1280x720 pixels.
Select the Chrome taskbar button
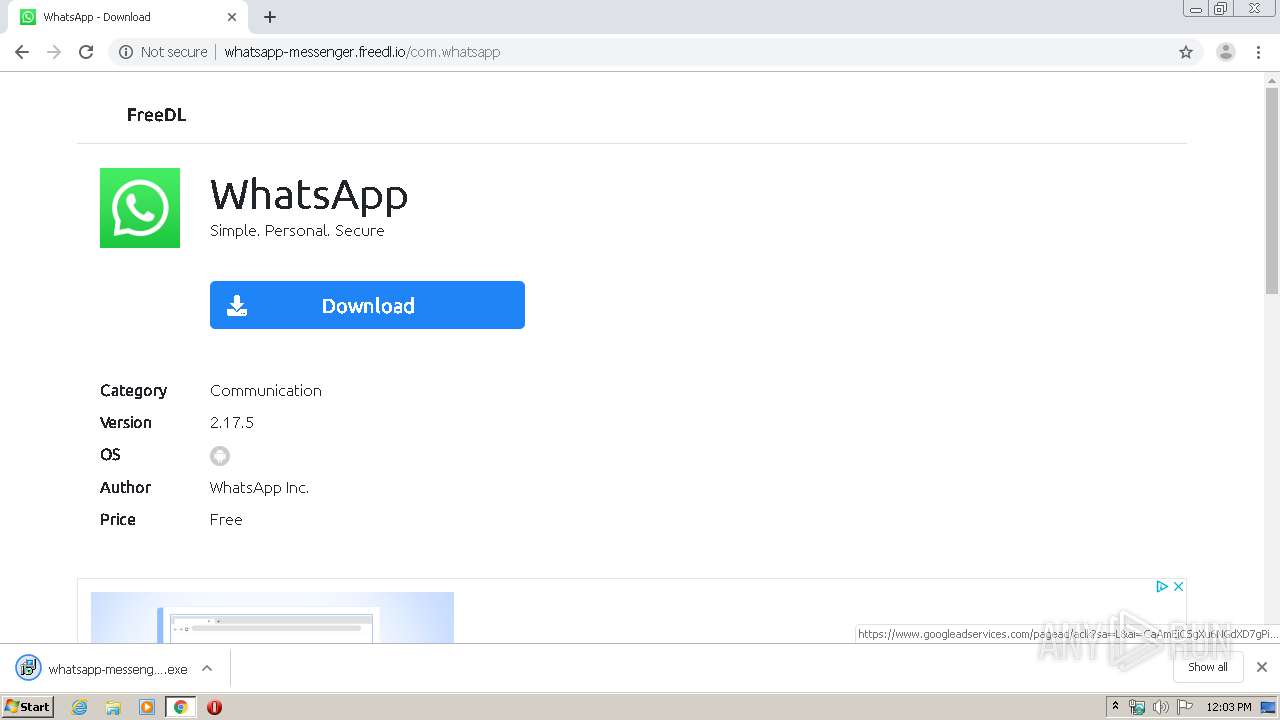point(180,707)
